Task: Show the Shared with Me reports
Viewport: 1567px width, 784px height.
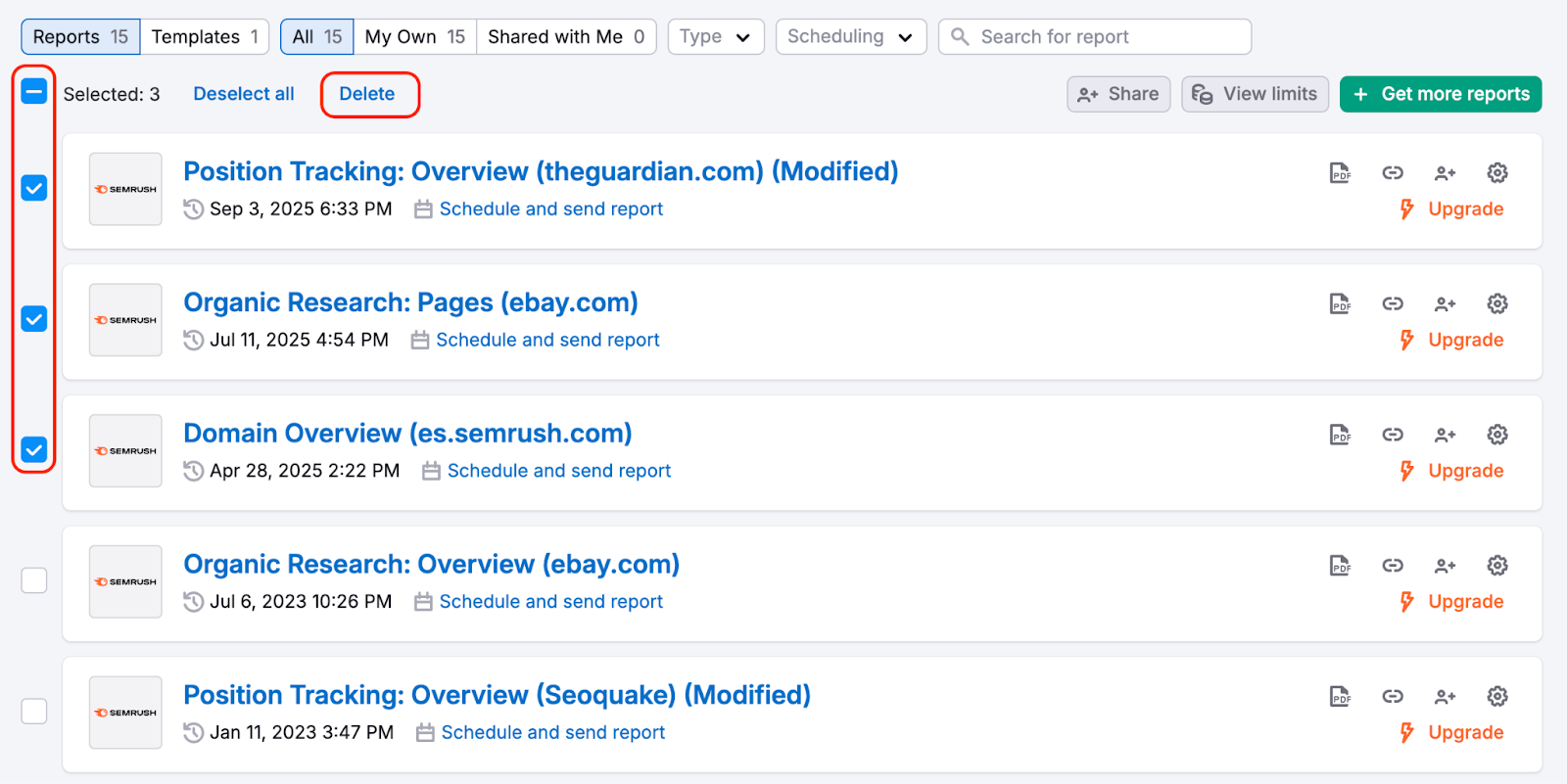Action: click(x=565, y=37)
